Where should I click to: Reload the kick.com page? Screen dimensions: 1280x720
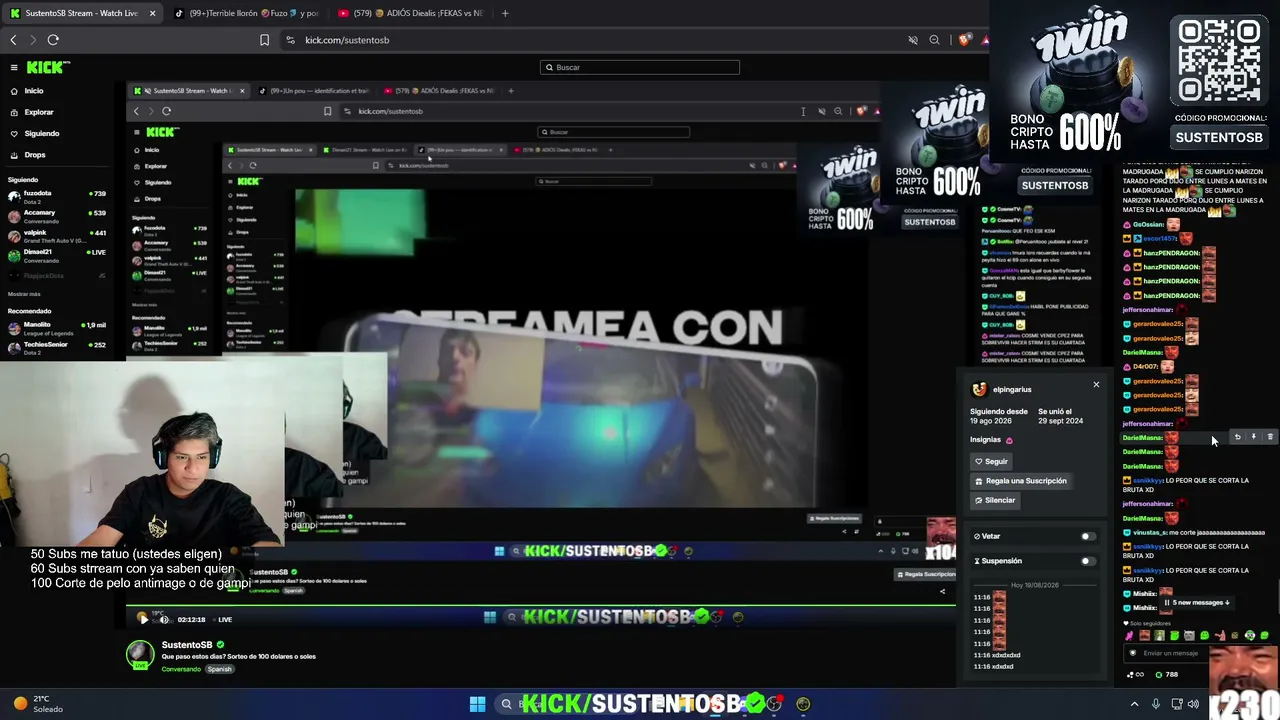tap(53, 40)
